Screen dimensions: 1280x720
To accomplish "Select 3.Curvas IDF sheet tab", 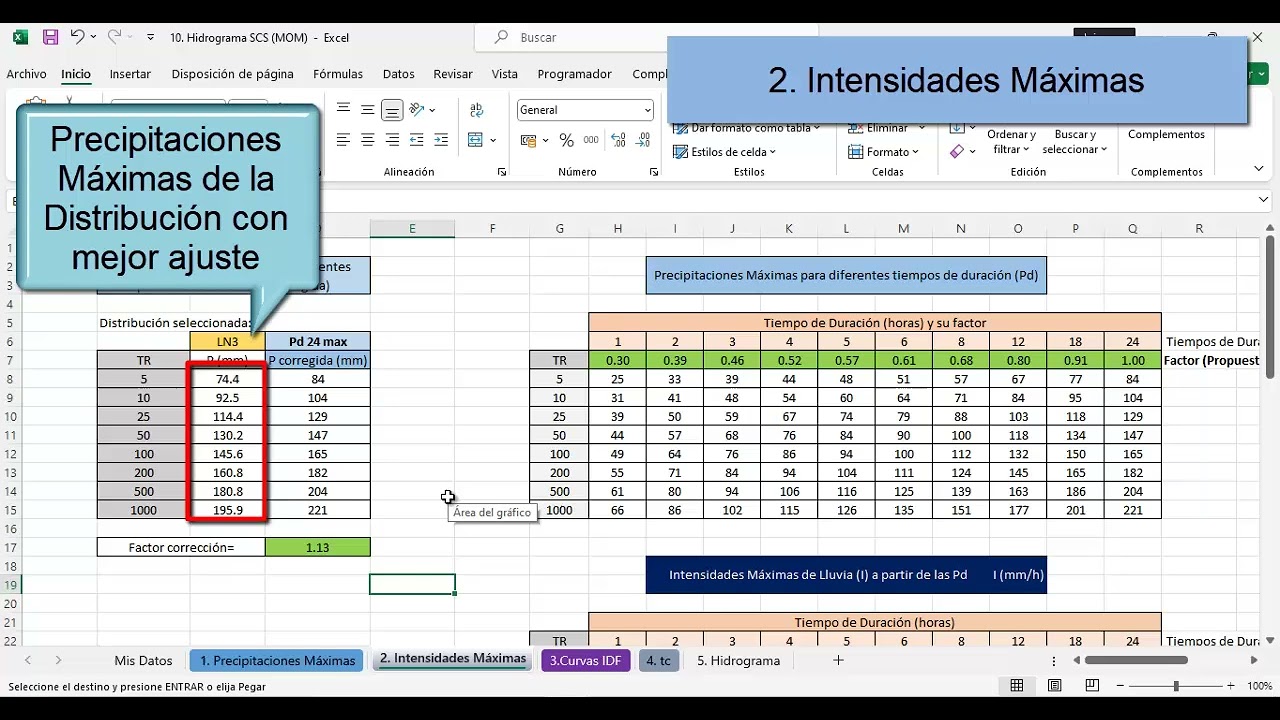I will click(585, 660).
